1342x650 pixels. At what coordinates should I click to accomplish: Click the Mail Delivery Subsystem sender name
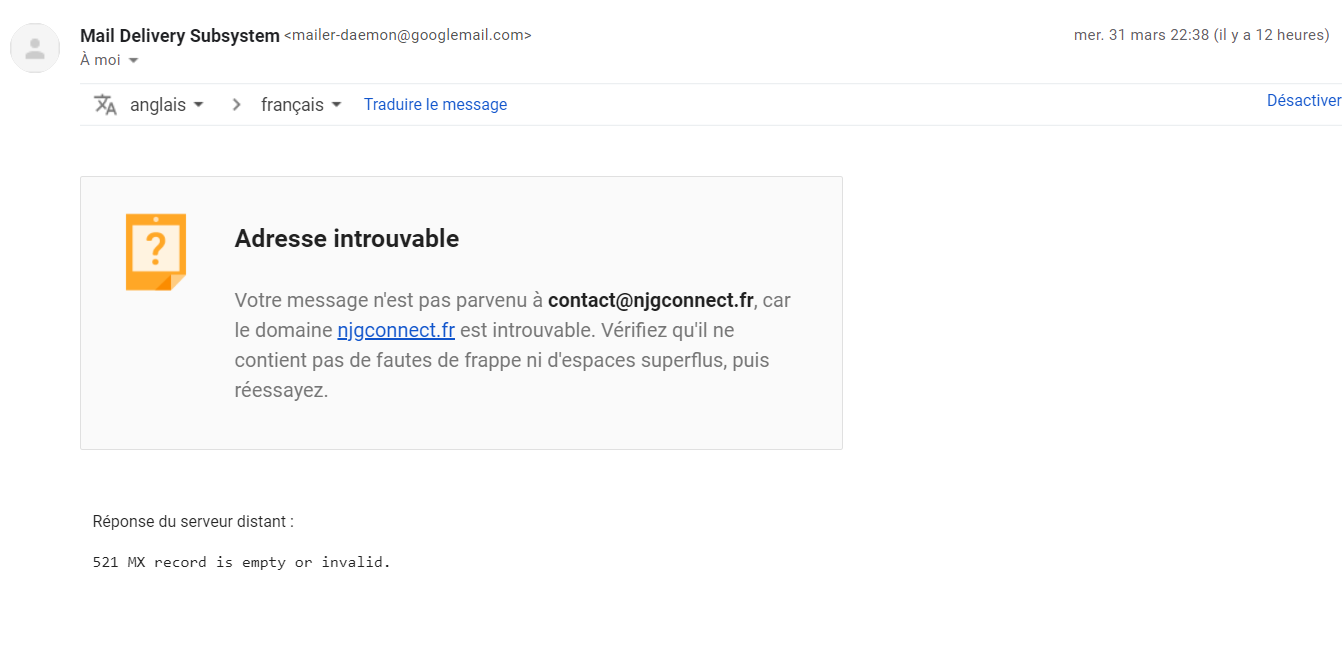tap(180, 35)
